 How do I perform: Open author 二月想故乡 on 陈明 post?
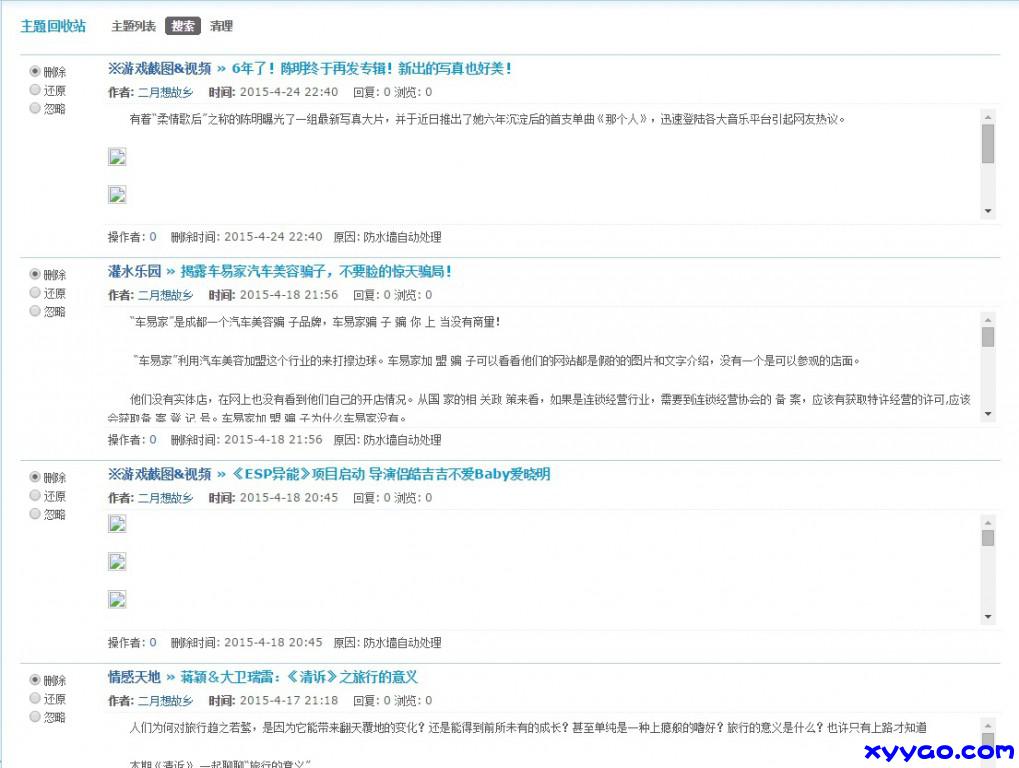click(165, 92)
